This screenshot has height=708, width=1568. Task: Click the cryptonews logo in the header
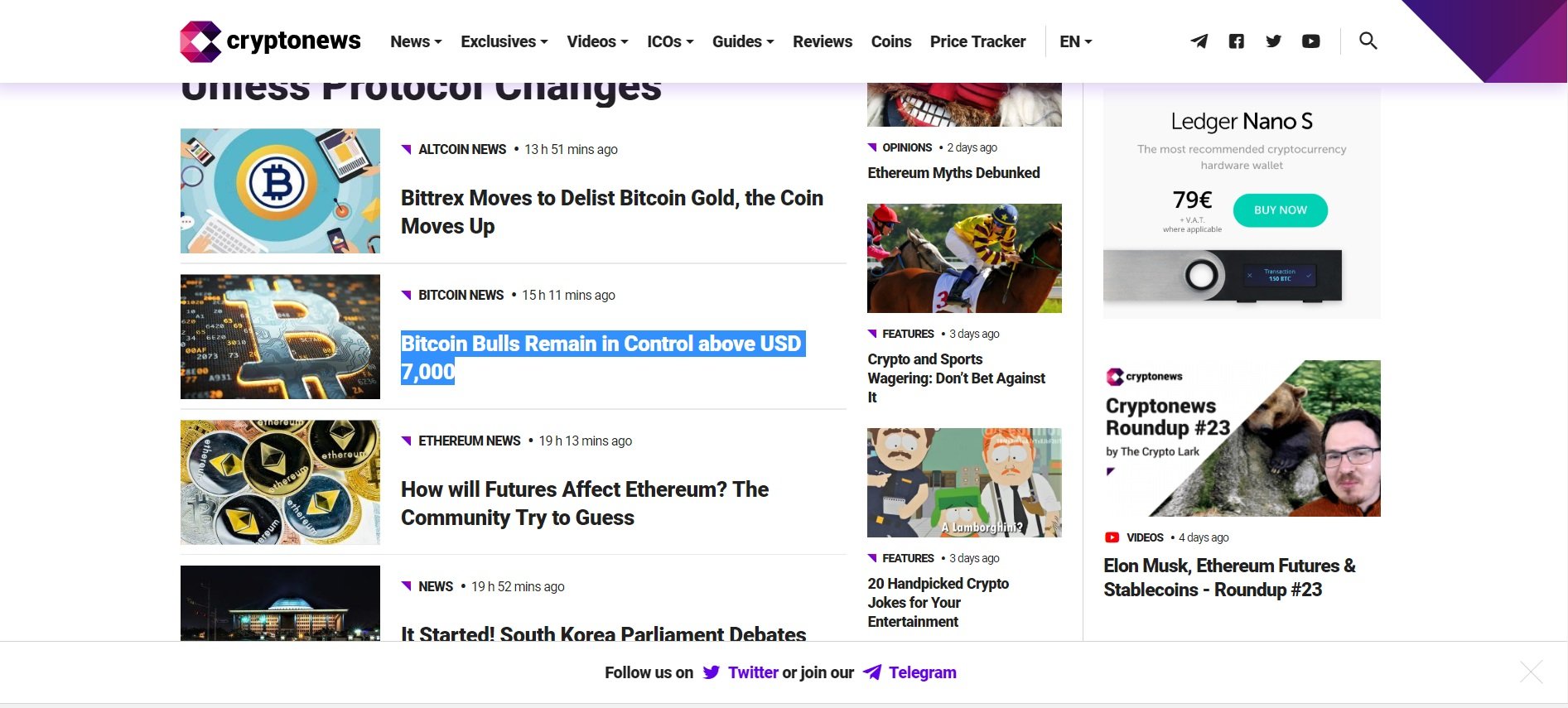pos(270,41)
